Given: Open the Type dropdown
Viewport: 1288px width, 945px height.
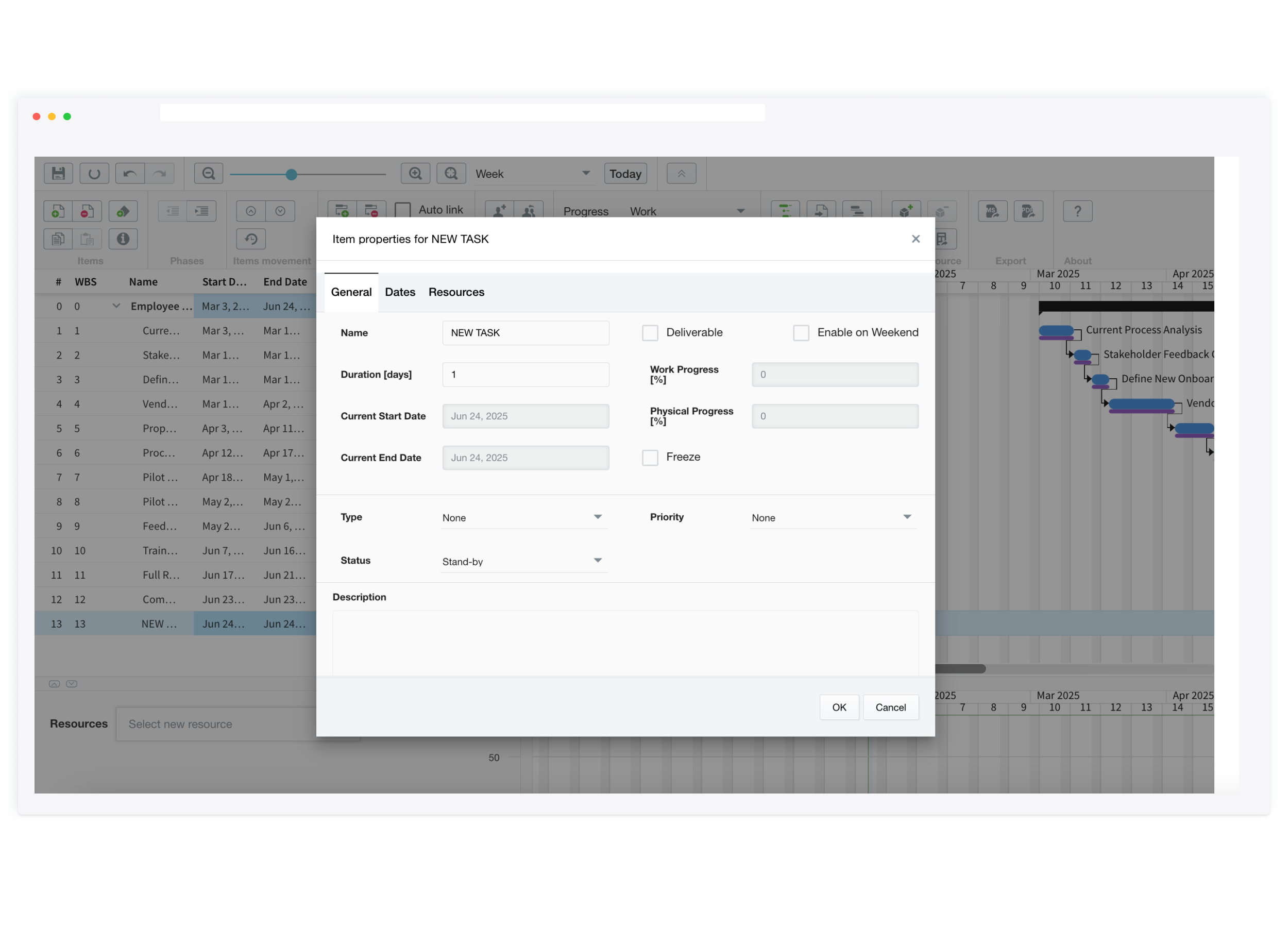Looking at the screenshot, I should [523, 517].
